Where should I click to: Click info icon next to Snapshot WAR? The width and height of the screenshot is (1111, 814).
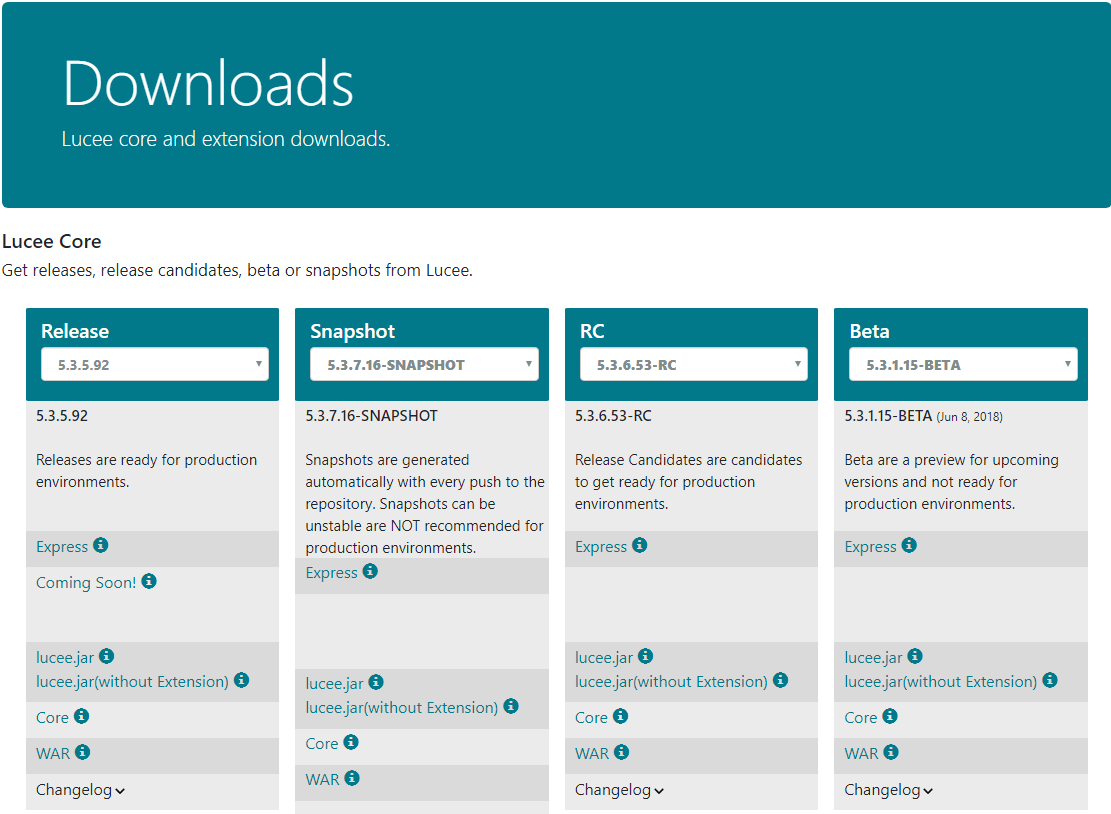352,778
